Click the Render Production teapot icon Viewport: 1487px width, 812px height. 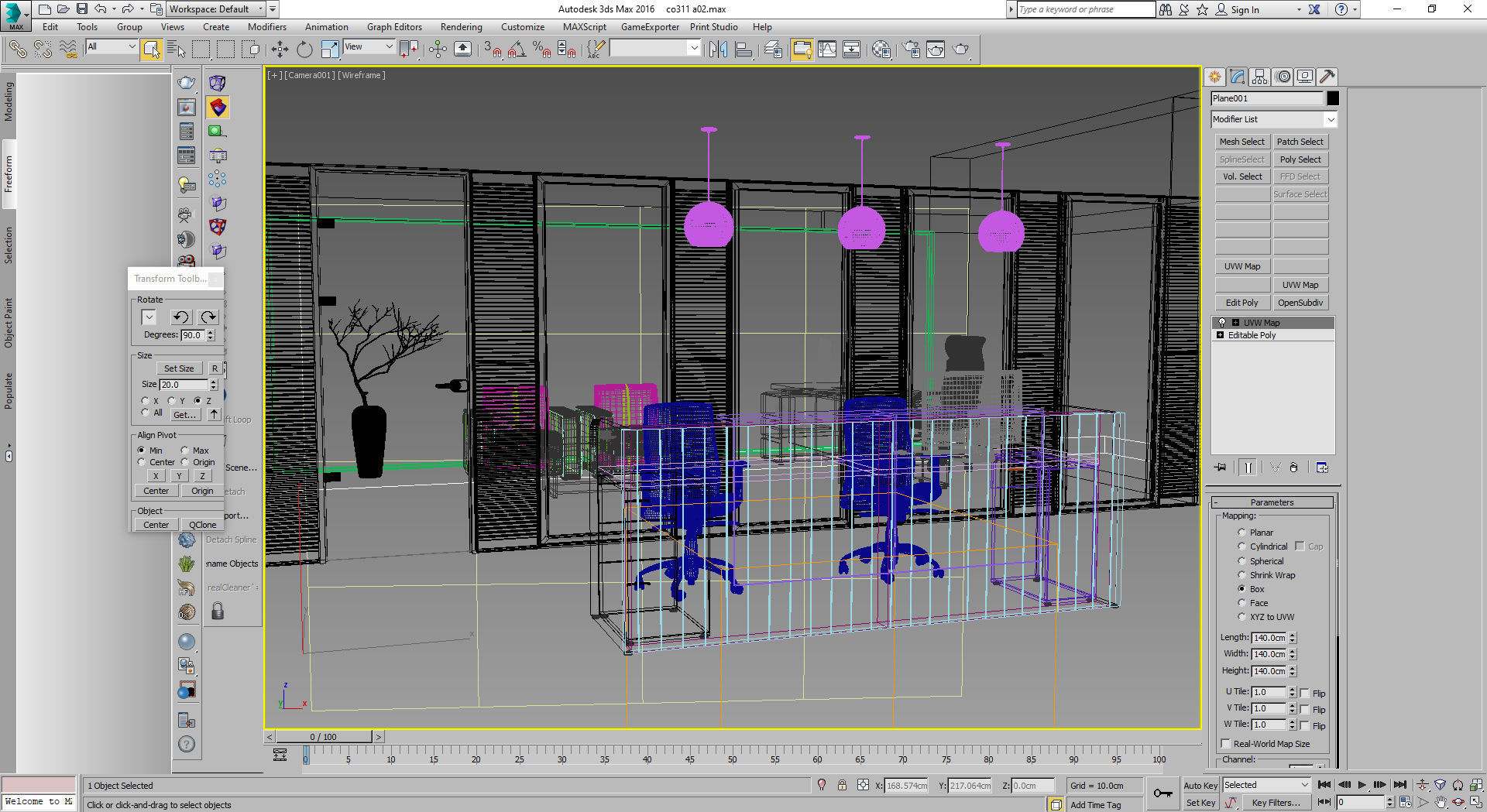[x=960, y=50]
